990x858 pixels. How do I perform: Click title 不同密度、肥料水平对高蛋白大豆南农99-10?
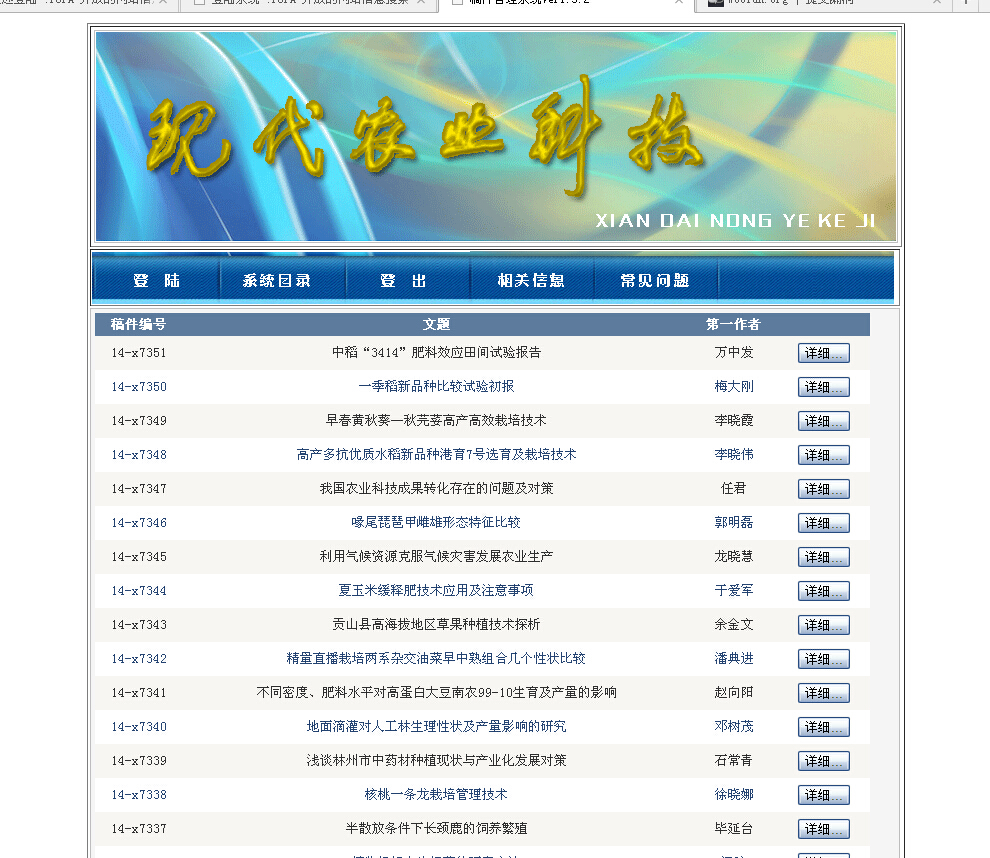click(x=436, y=693)
